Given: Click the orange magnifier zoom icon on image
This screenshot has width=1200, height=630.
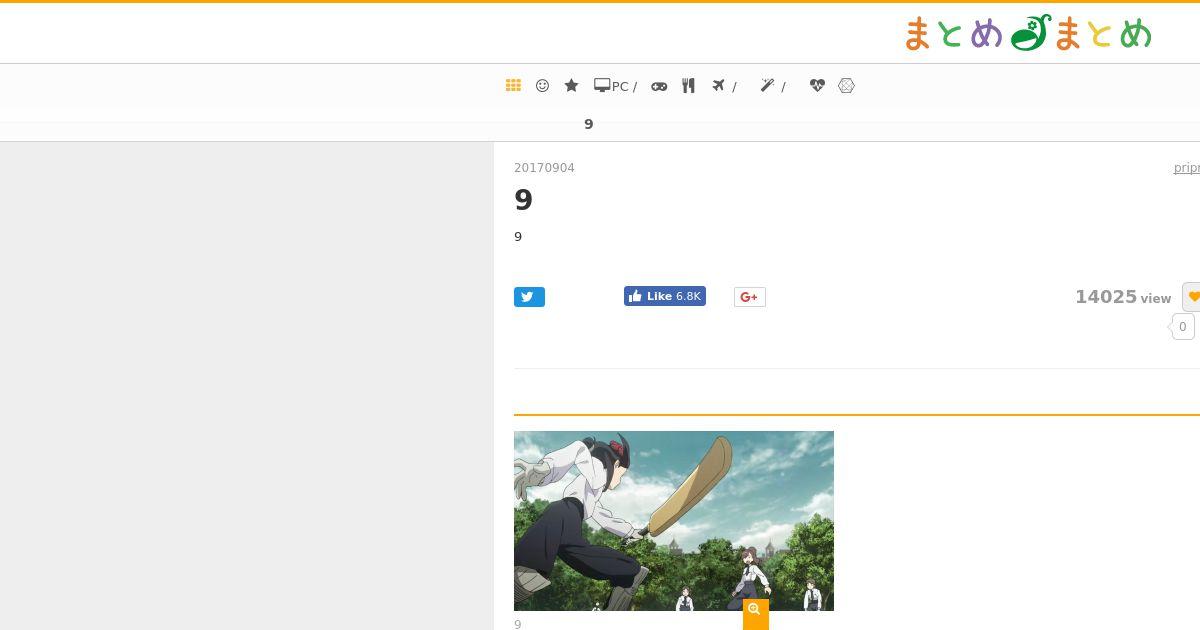Looking at the screenshot, I should coord(755,613).
